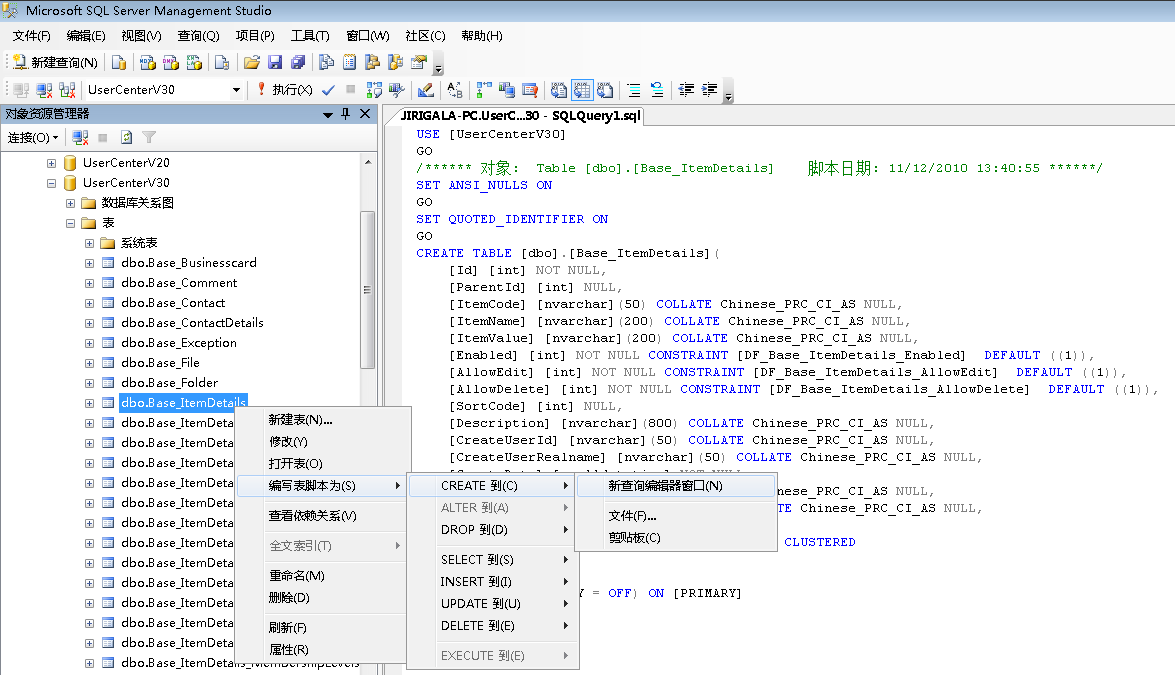This screenshot has width=1175, height=675.
Task: Click Specify Values for Template Parameters icon
Action: click(x=455, y=90)
